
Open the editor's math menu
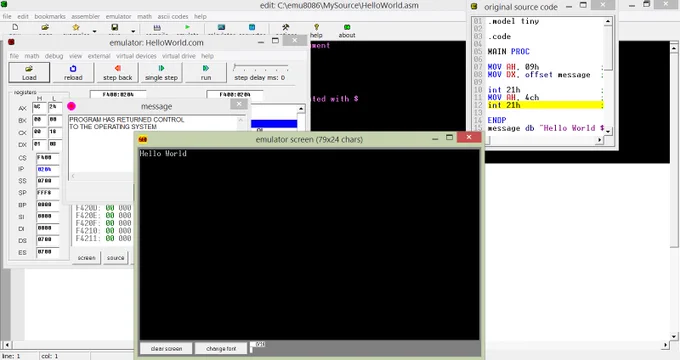point(144,16)
